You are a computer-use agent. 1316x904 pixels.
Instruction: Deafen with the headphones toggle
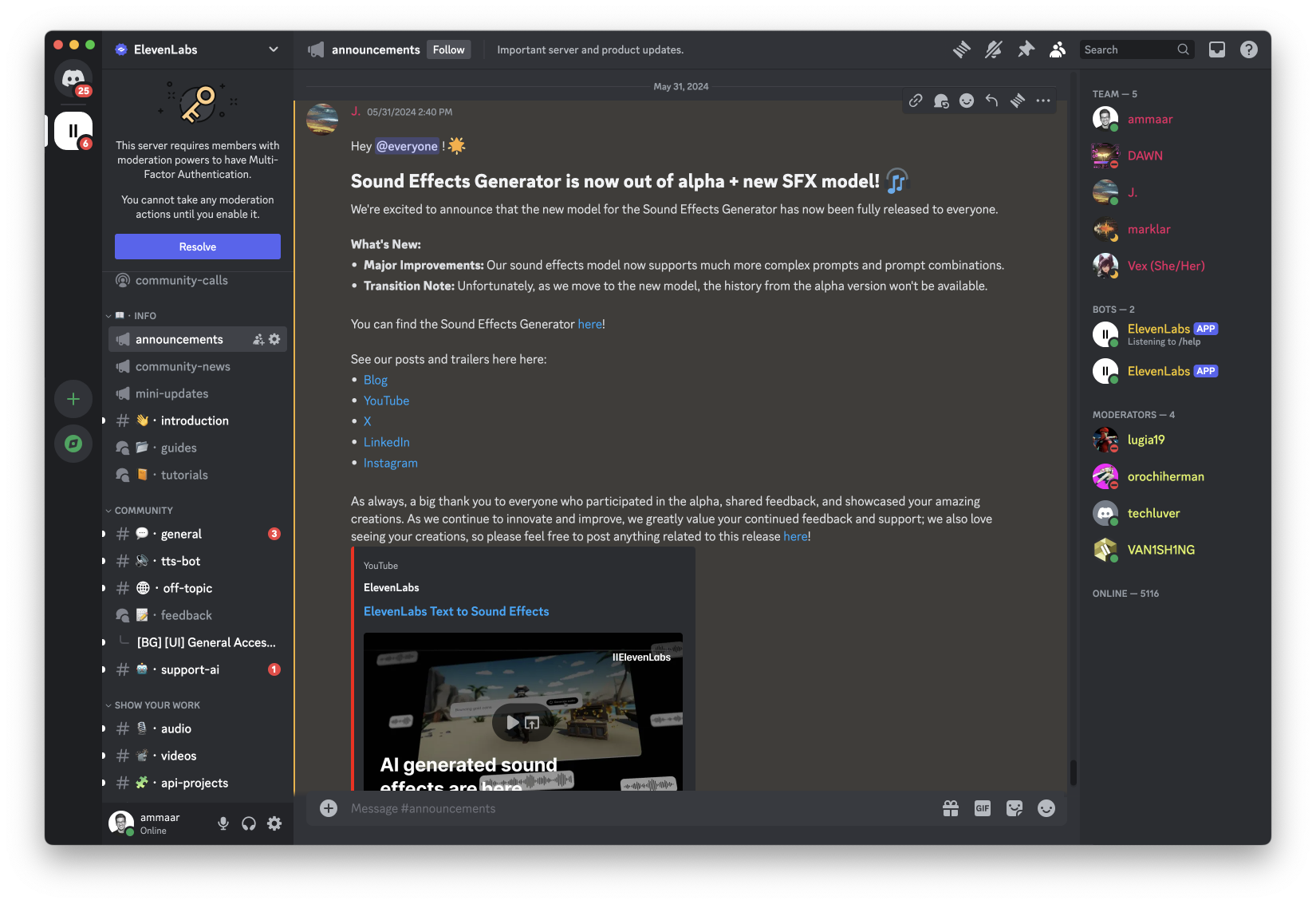point(249,823)
